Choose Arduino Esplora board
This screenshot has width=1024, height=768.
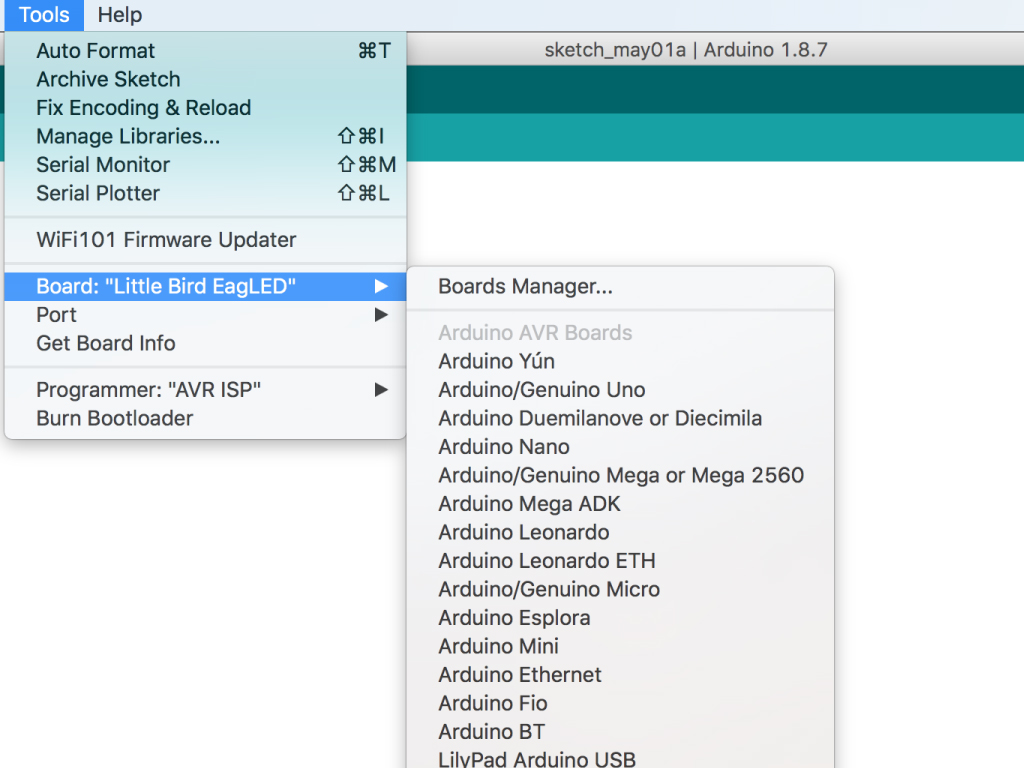[620, 618]
